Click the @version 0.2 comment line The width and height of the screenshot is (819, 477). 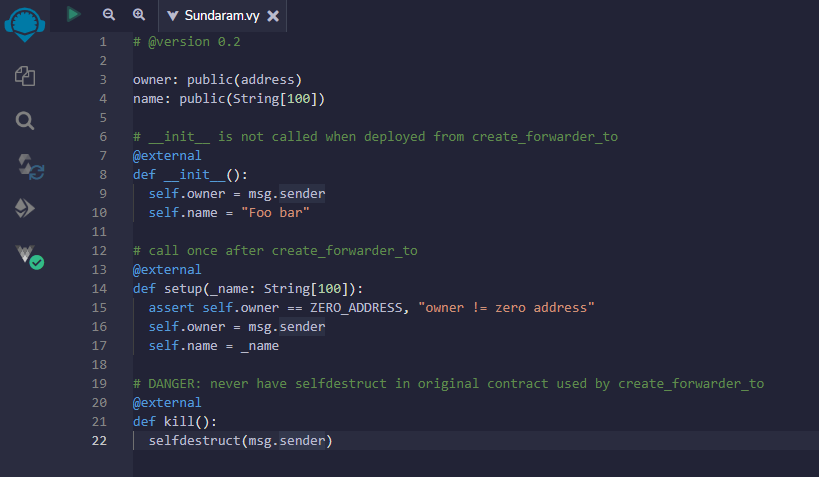coord(186,42)
